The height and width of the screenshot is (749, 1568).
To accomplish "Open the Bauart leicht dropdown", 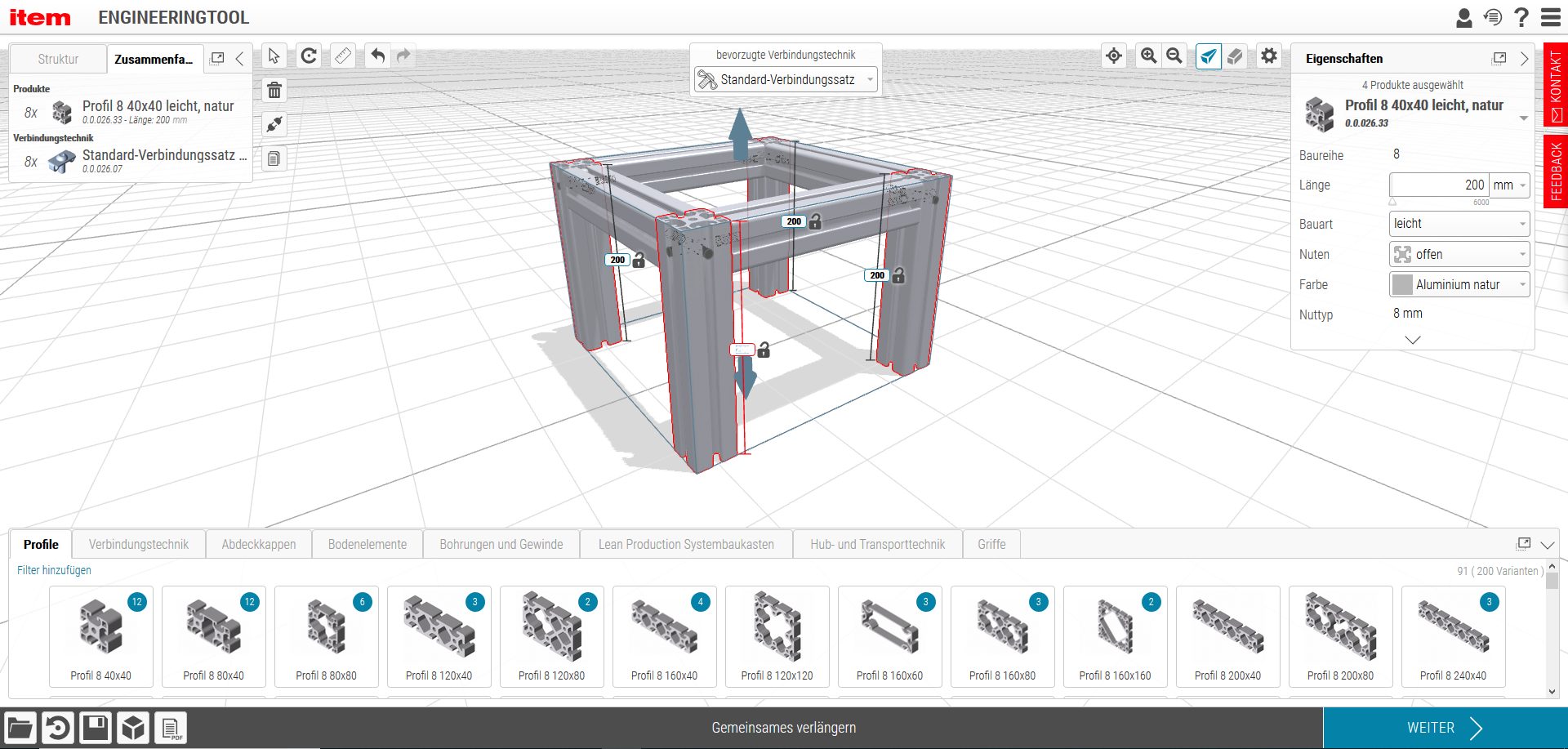I will click(1459, 224).
